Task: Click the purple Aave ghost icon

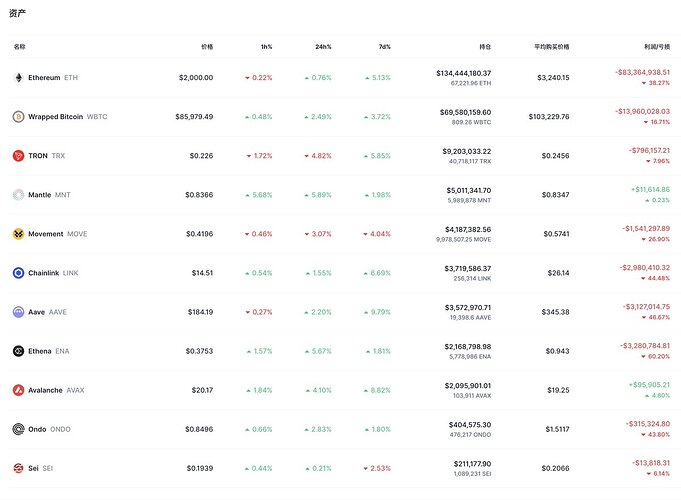Action: (18, 312)
